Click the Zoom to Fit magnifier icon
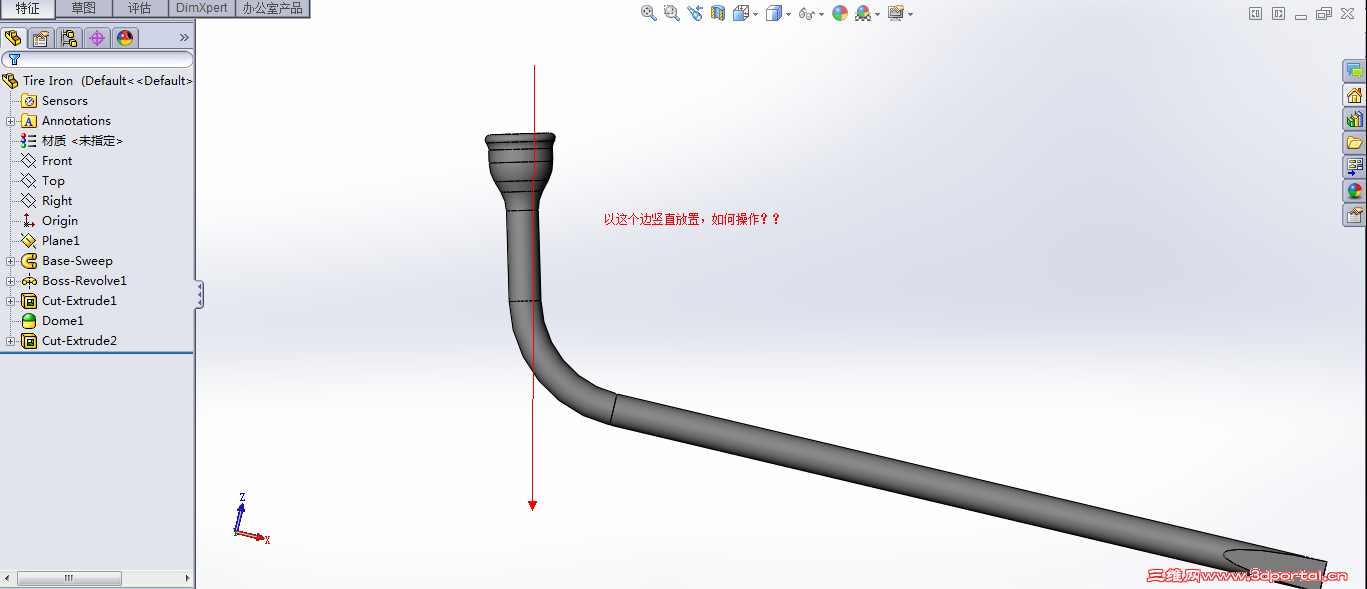 click(648, 13)
